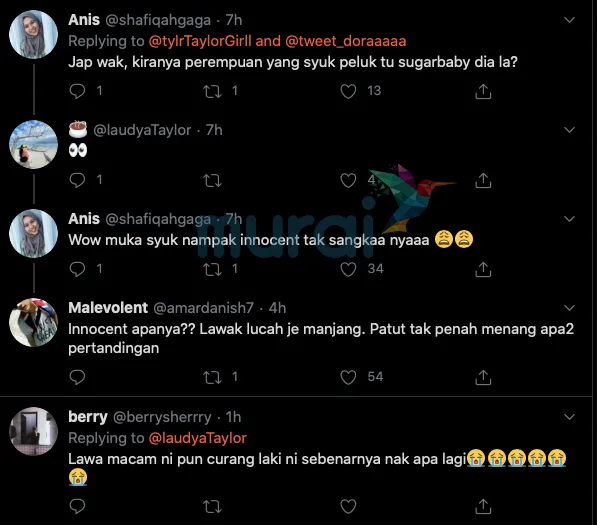The image size is (597, 525).
Task: Reply to Anis's sugarbaby tweet
Action: (x=77, y=91)
